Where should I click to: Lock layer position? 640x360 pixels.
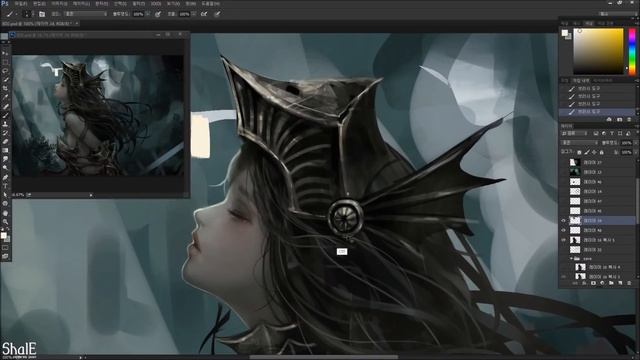pyautogui.click(x=594, y=152)
